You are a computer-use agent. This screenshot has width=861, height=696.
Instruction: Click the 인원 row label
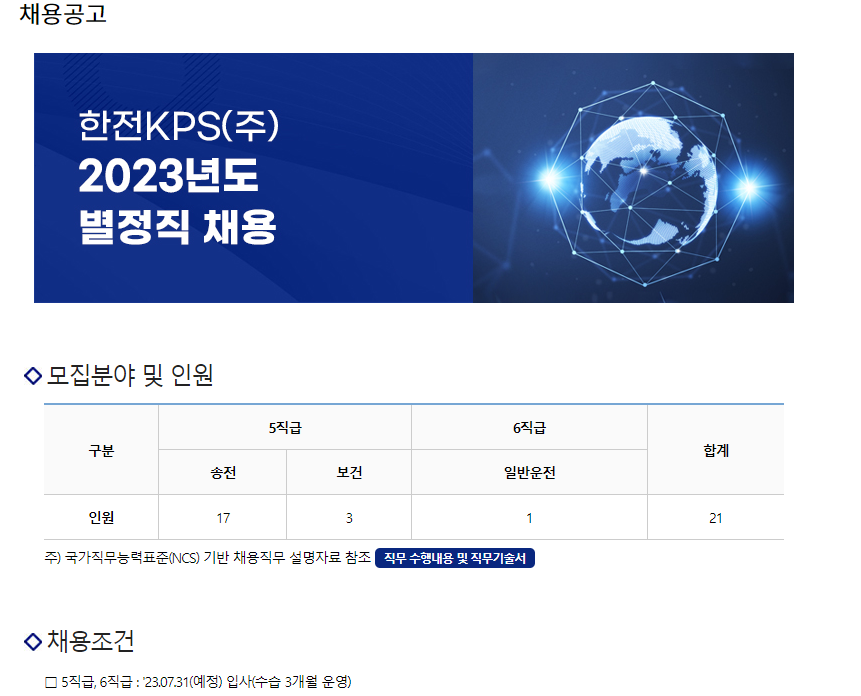[x=101, y=518]
